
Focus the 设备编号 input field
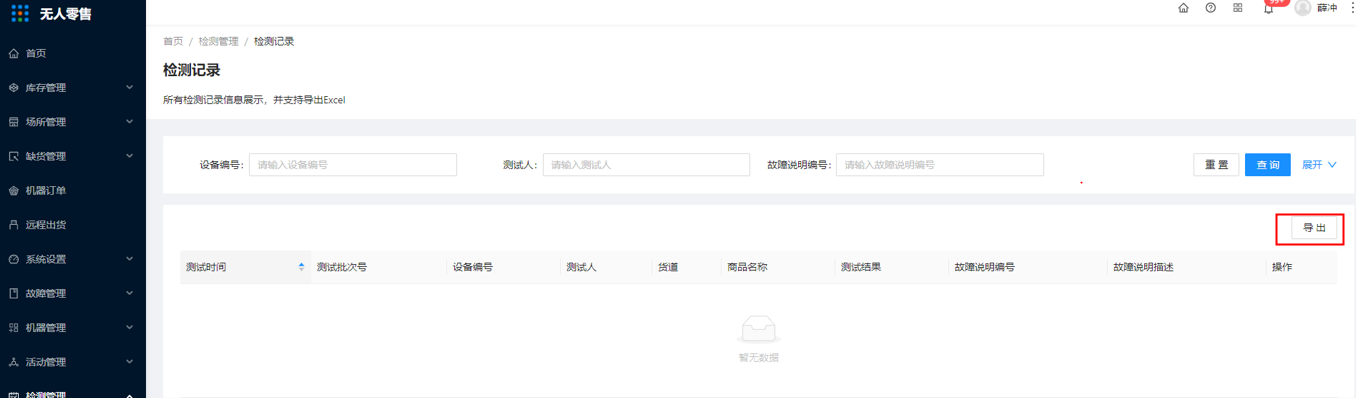pos(353,165)
